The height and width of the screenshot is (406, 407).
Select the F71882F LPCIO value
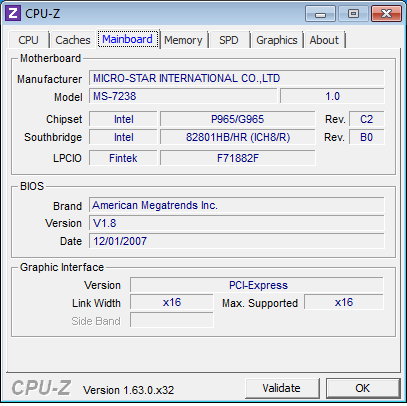pos(237,158)
